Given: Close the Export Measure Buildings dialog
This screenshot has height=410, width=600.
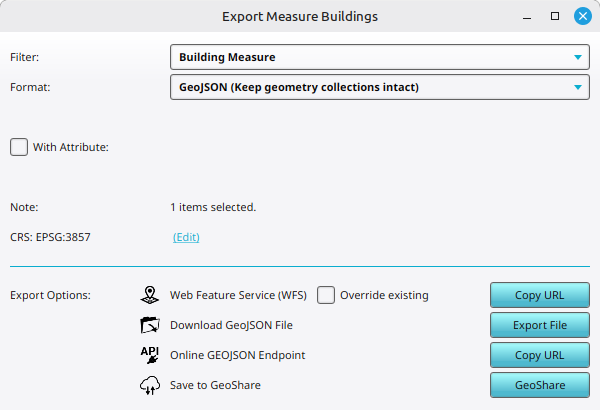Looking at the screenshot, I should [583, 17].
